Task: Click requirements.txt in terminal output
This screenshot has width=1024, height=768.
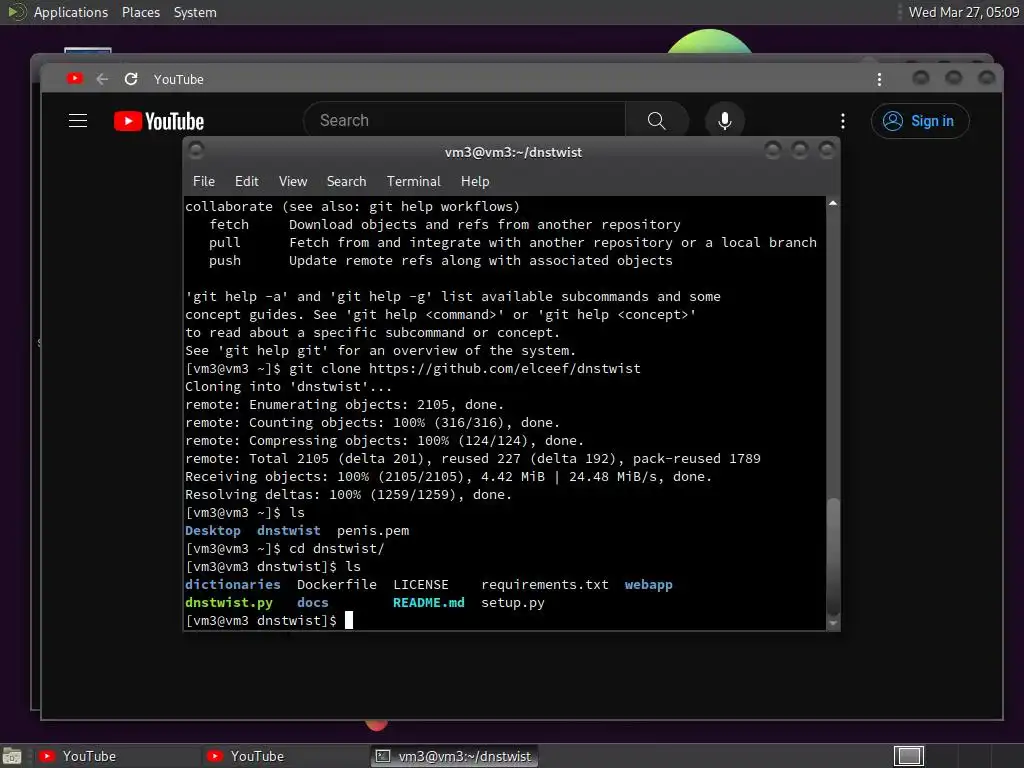Action: [x=545, y=584]
